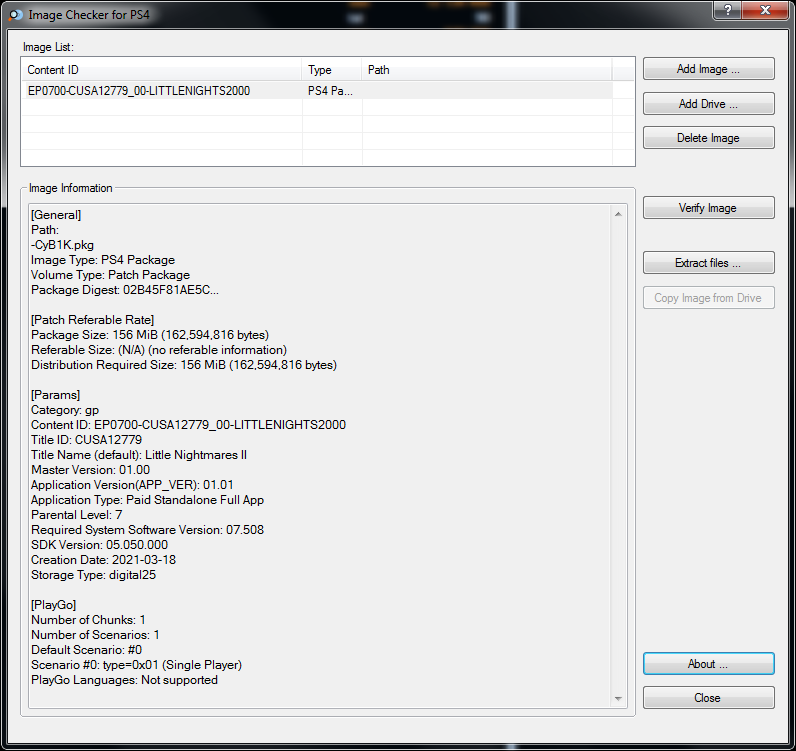The width and height of the screenshot is (796, 751).
Task: Select the EP0700-CUSA12779_00-LITTLENIGHTS2000 list row
Action: 317,91
